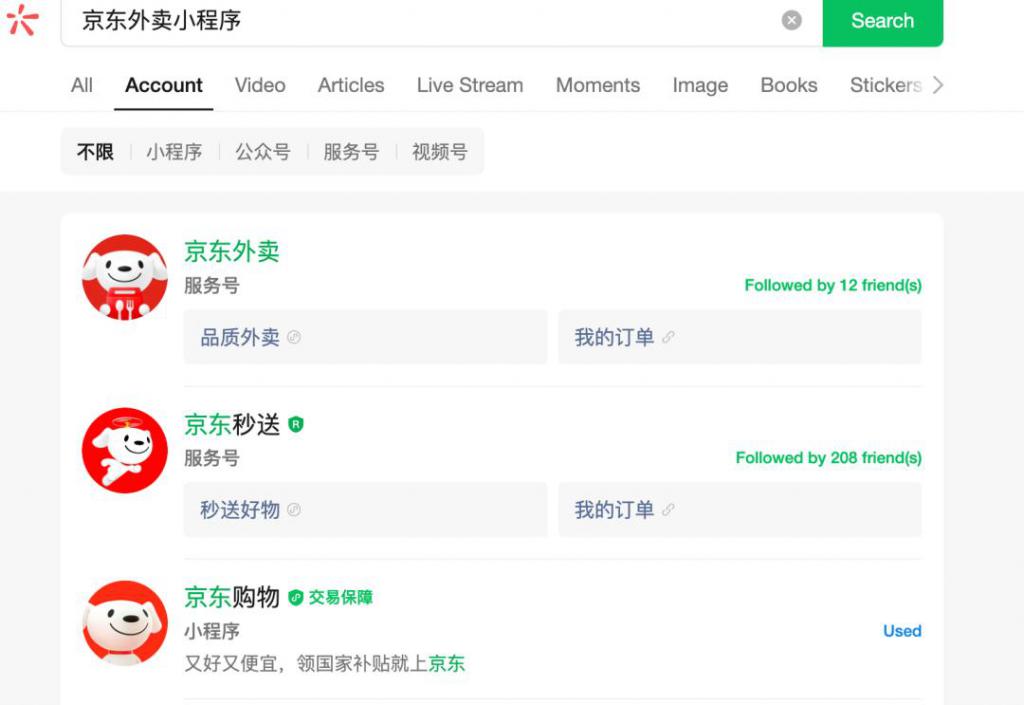Click the mini program icon beside 品质外卖

[x=294, y=337]
